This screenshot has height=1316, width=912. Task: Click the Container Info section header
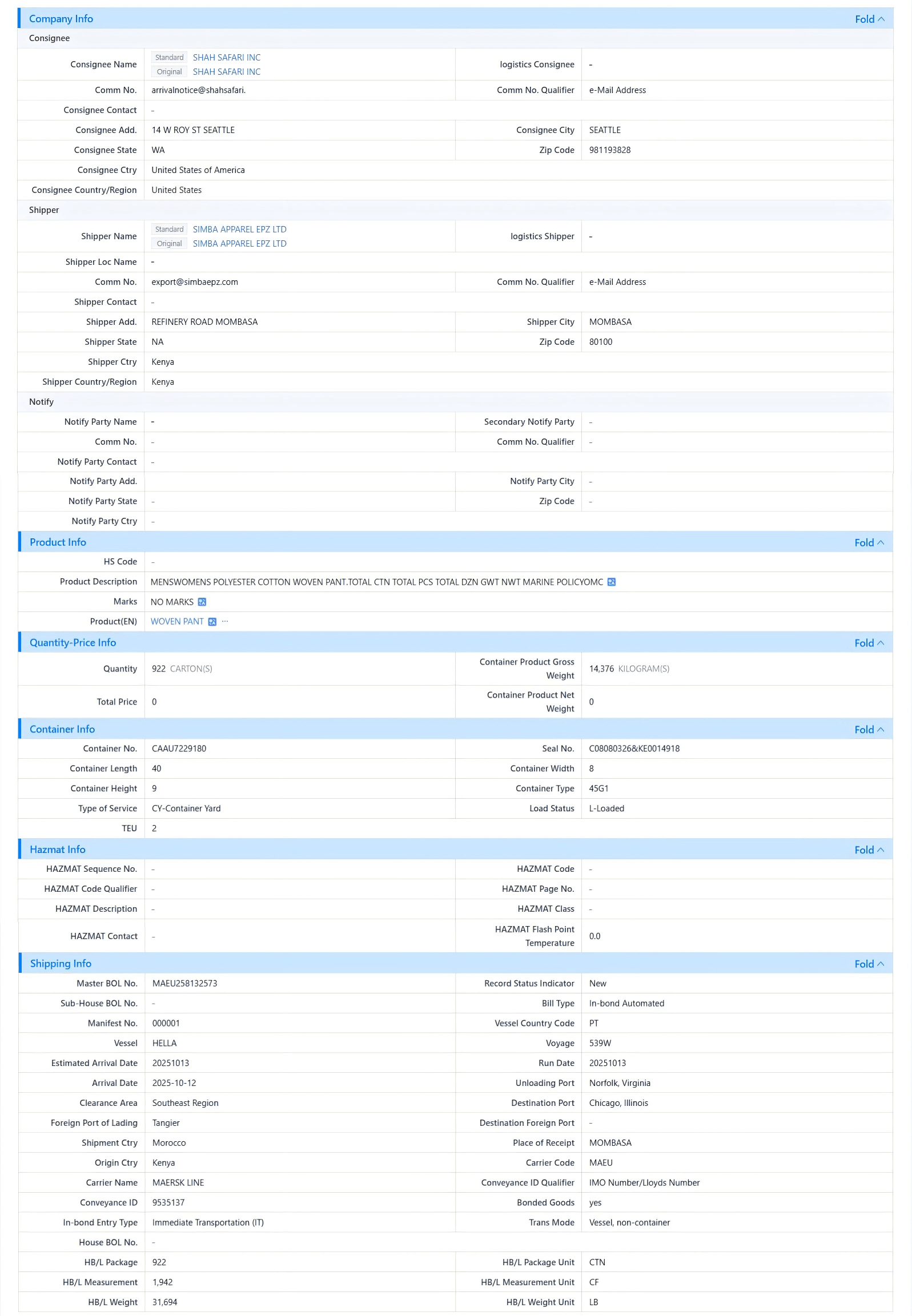62,730
